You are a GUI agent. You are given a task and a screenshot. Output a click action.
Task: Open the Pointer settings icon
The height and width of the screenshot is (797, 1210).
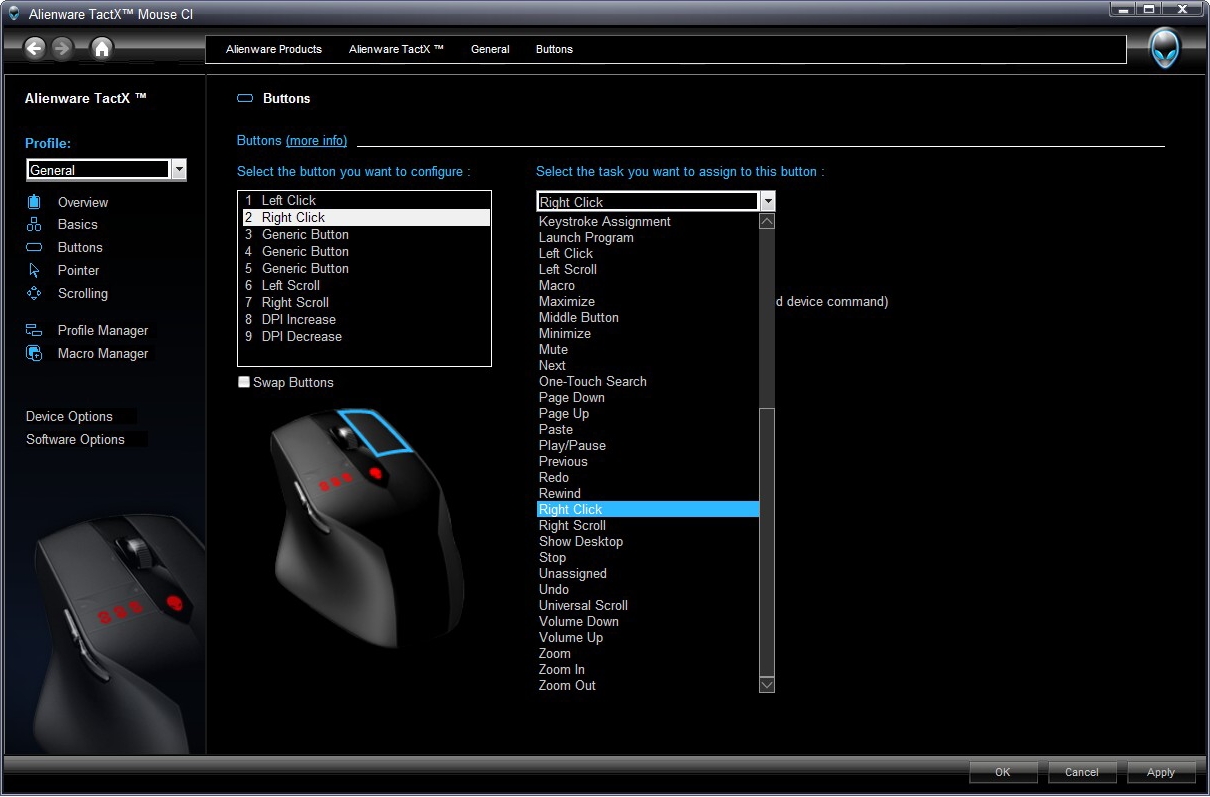32,270
